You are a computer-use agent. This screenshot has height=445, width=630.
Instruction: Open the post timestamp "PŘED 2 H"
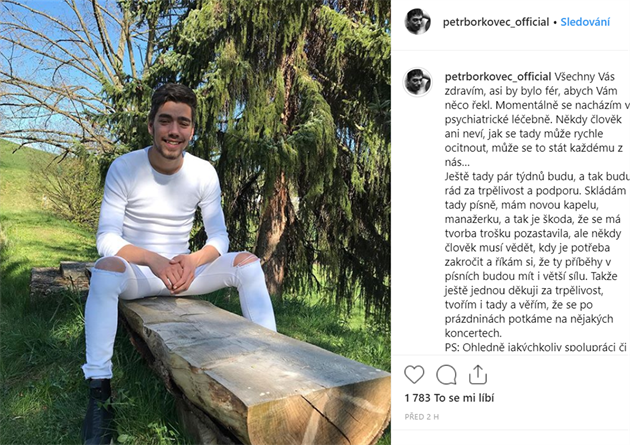coord(421,417)
